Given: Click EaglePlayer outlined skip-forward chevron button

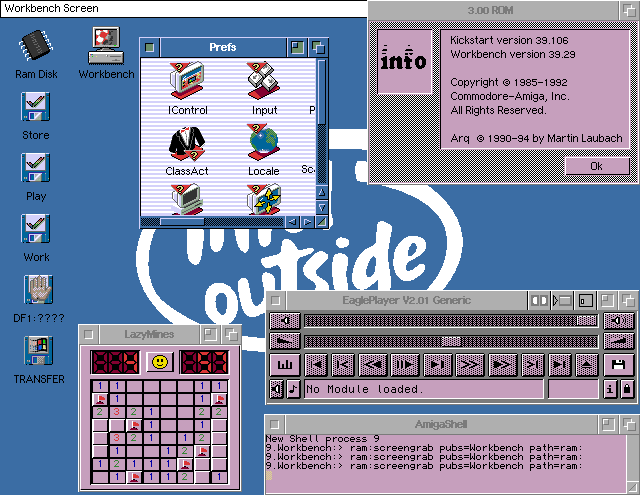Looking at the screenshot, I should click(532, 364).
